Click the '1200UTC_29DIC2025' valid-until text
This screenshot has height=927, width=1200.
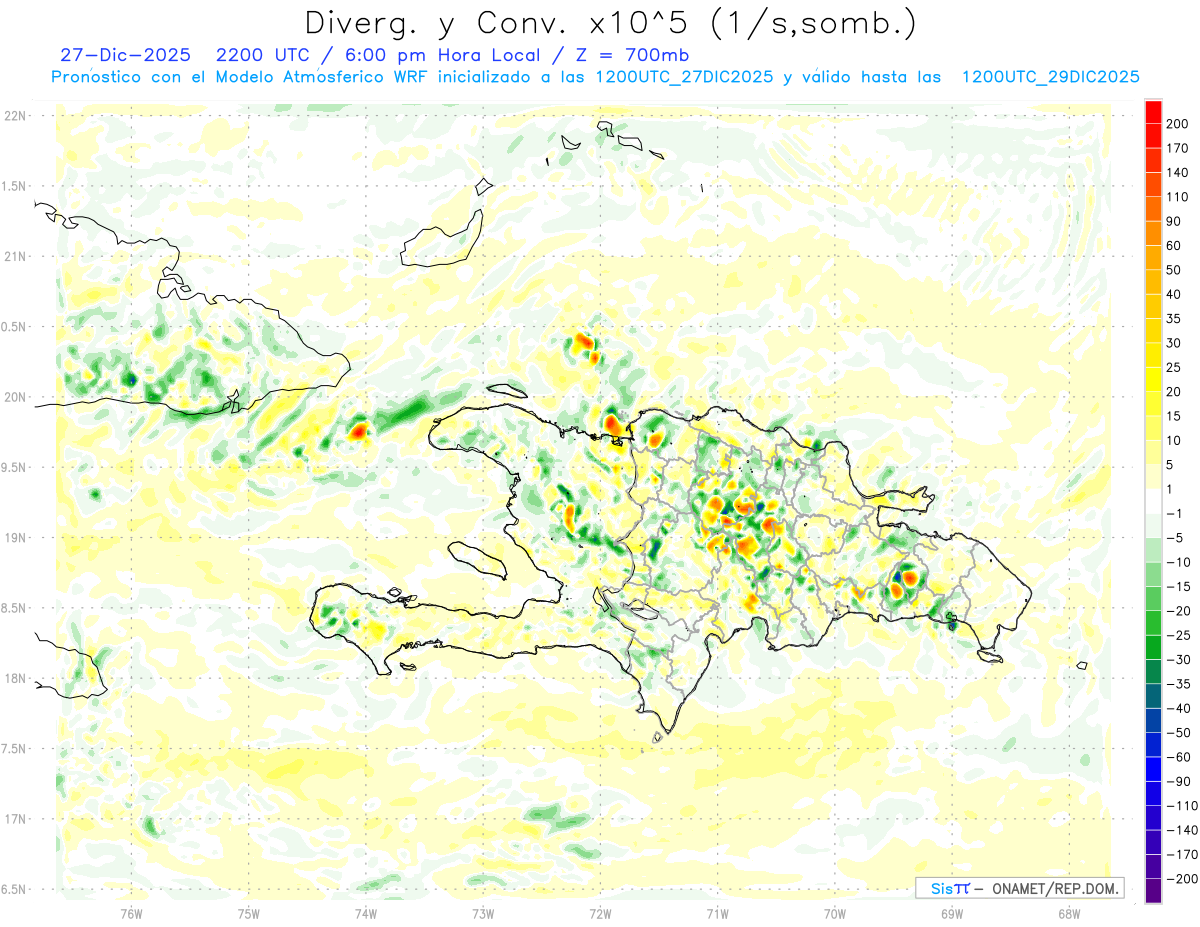(x=1051, y=77)
